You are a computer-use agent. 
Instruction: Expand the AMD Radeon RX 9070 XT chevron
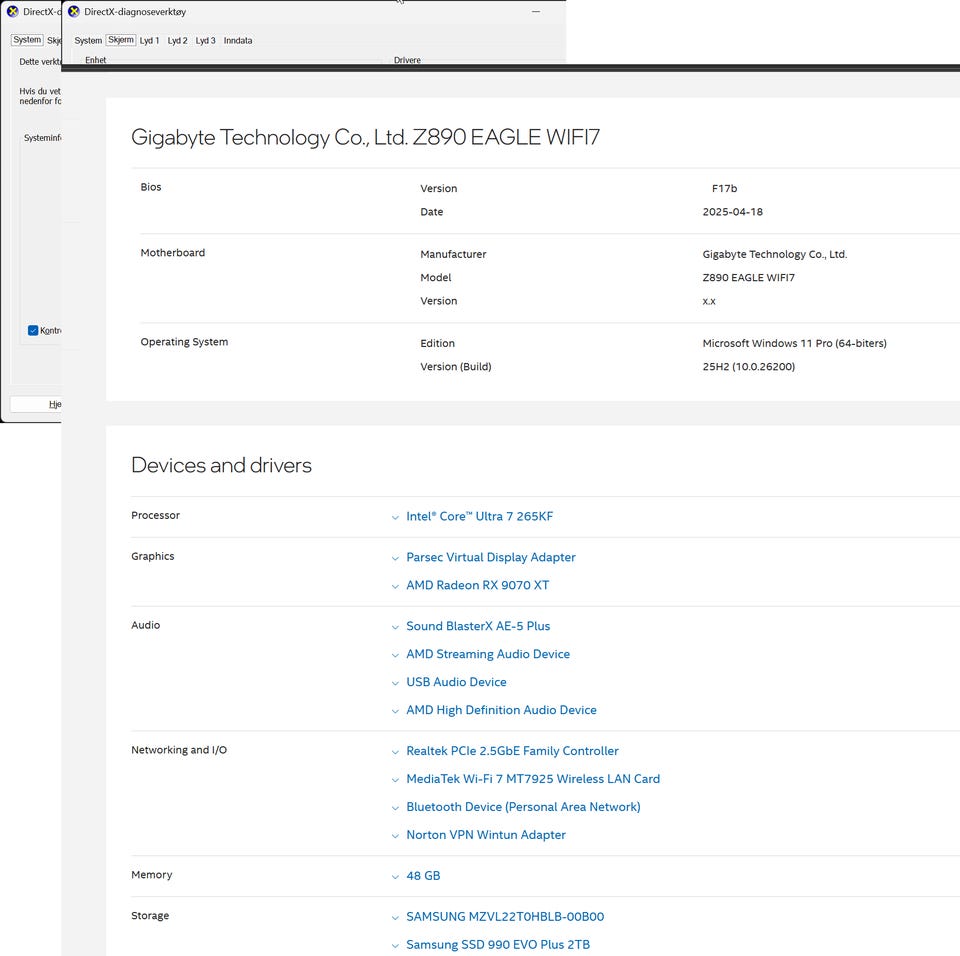pyautogui.click(x=395, y=586)
